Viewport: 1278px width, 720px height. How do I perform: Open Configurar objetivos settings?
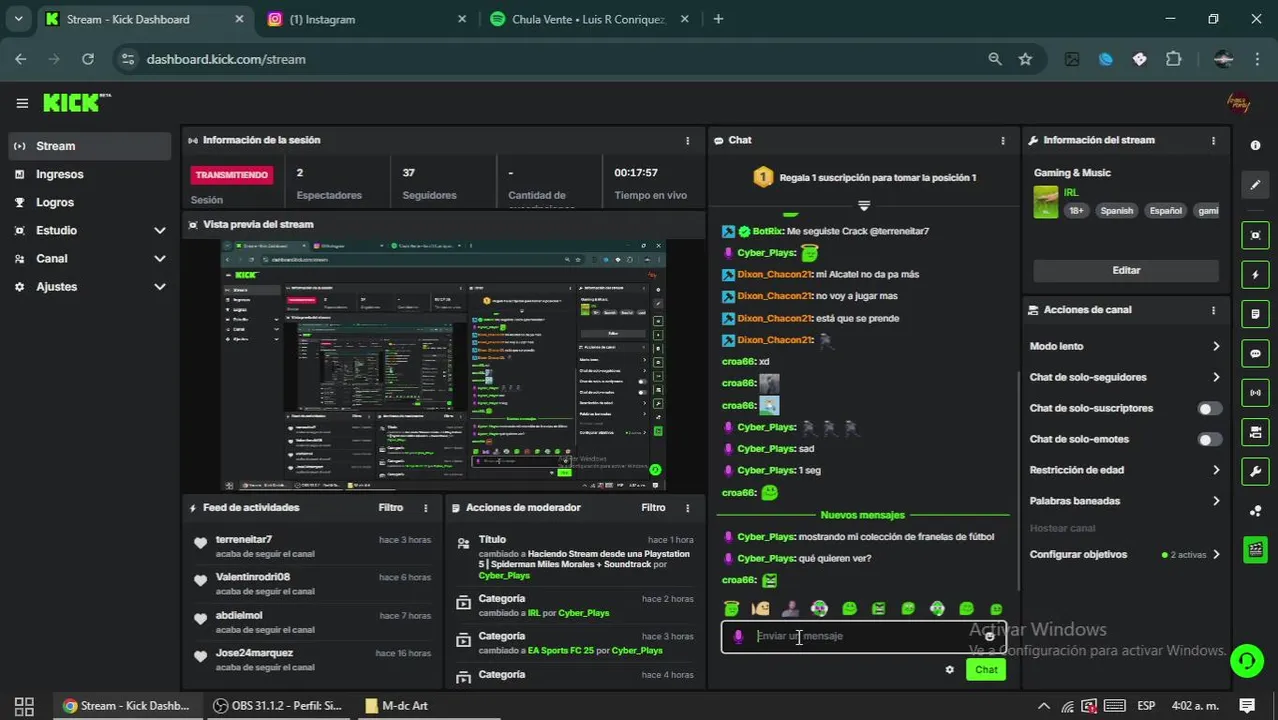pos(1125,554)
